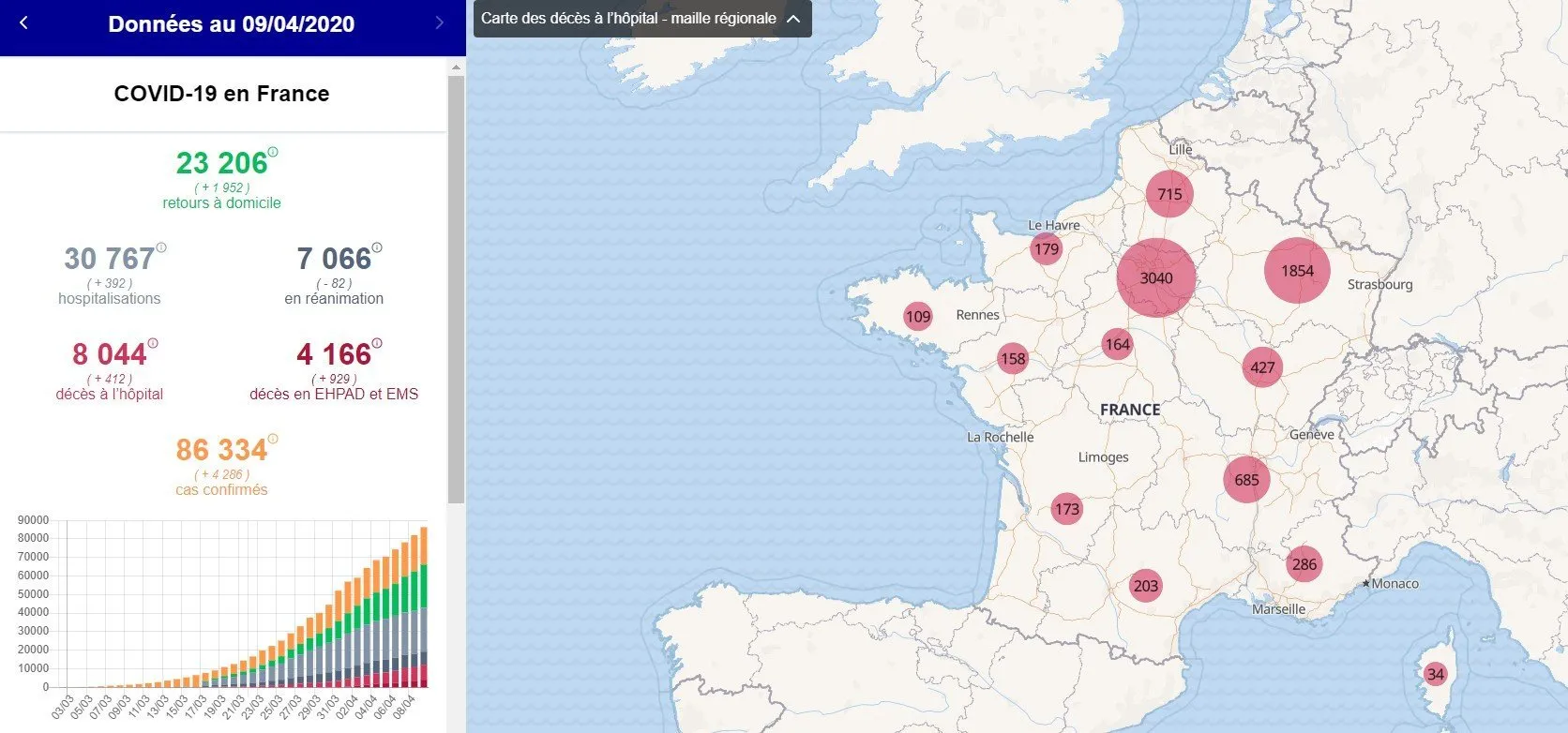Viewport: 1568px width, 733px height.
Task: Collapse the map selector chevron
Action: 793,19
